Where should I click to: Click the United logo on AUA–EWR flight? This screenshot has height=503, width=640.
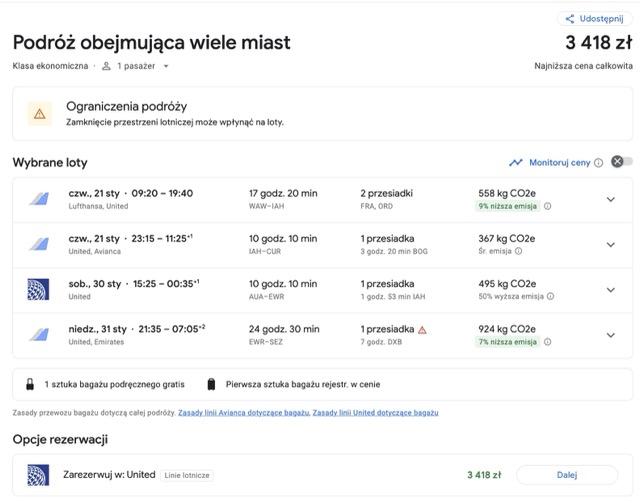click(x=38, y=289)
